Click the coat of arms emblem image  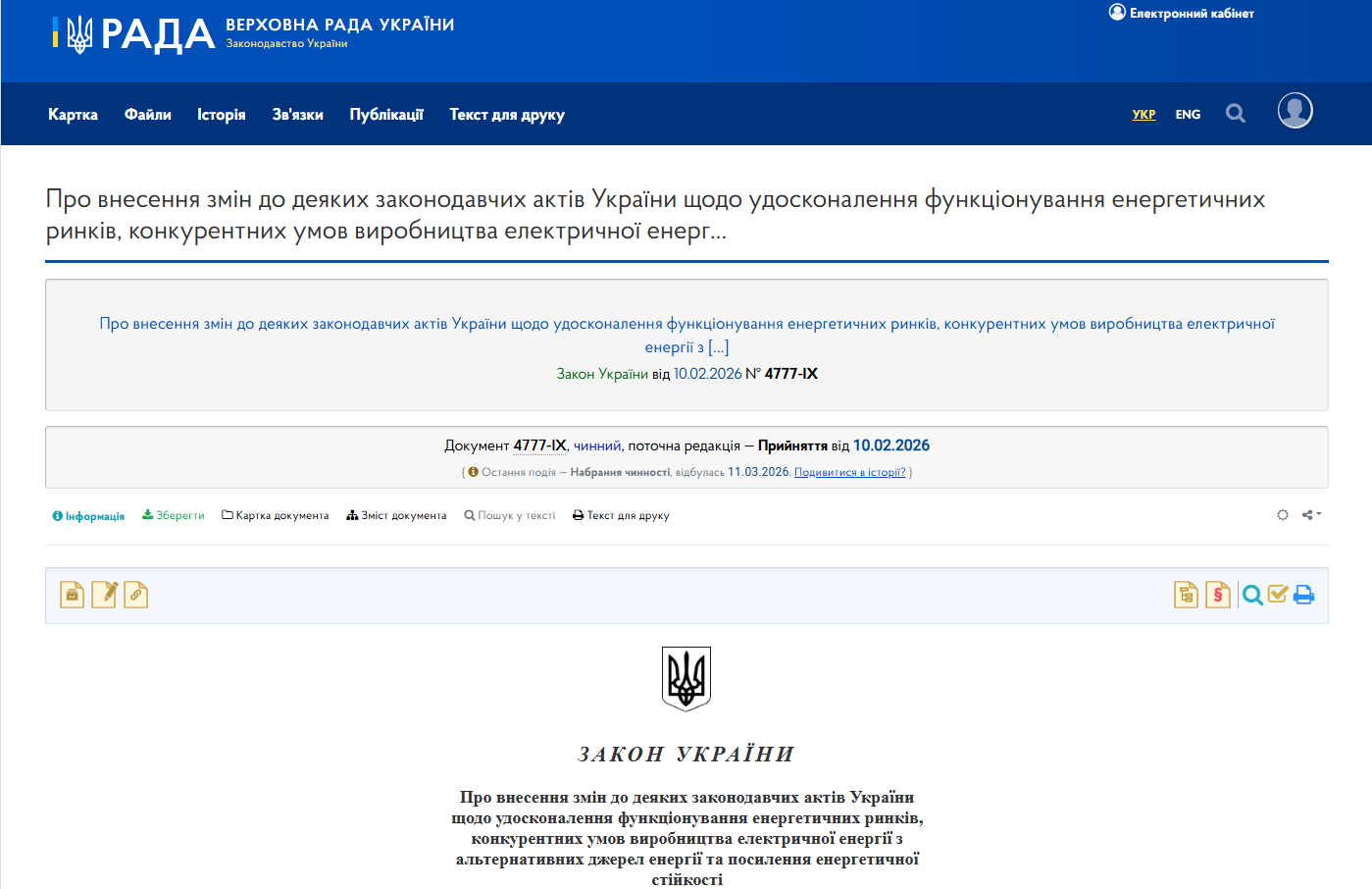[686, 678]
